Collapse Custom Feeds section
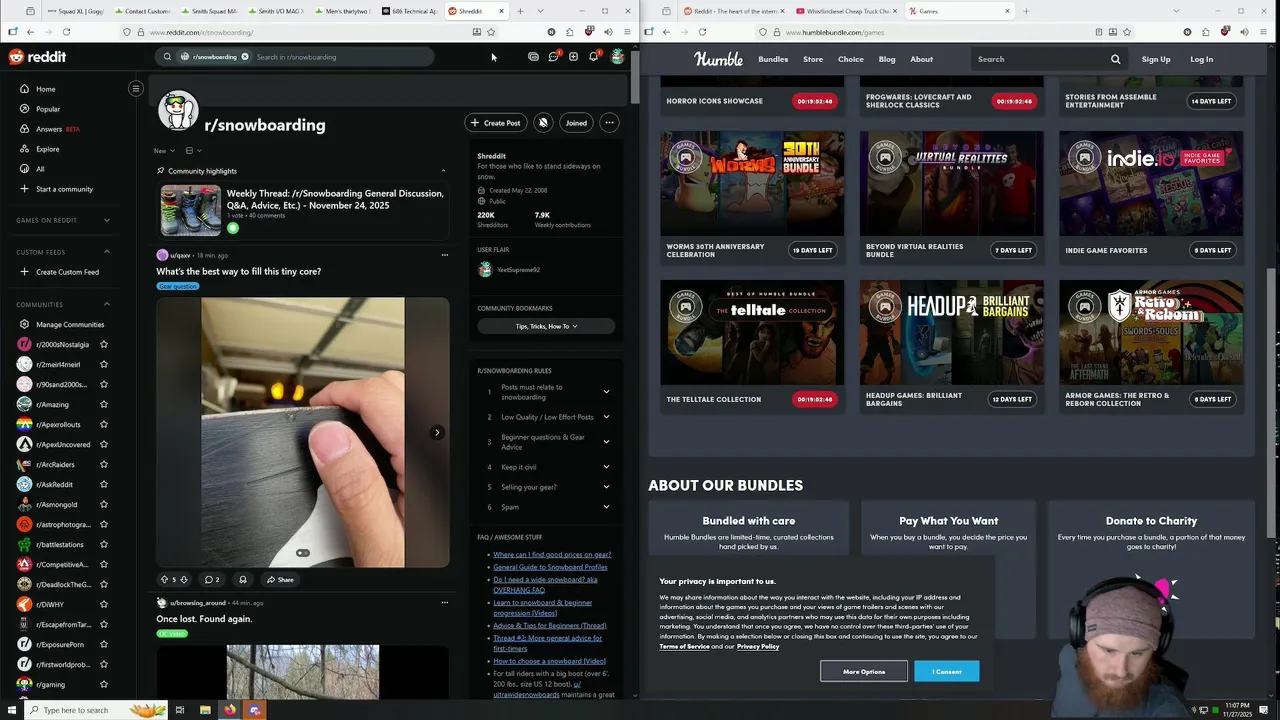Image resolution: width=1280 pixels, height=720 pixels. [x=107, y=252]
